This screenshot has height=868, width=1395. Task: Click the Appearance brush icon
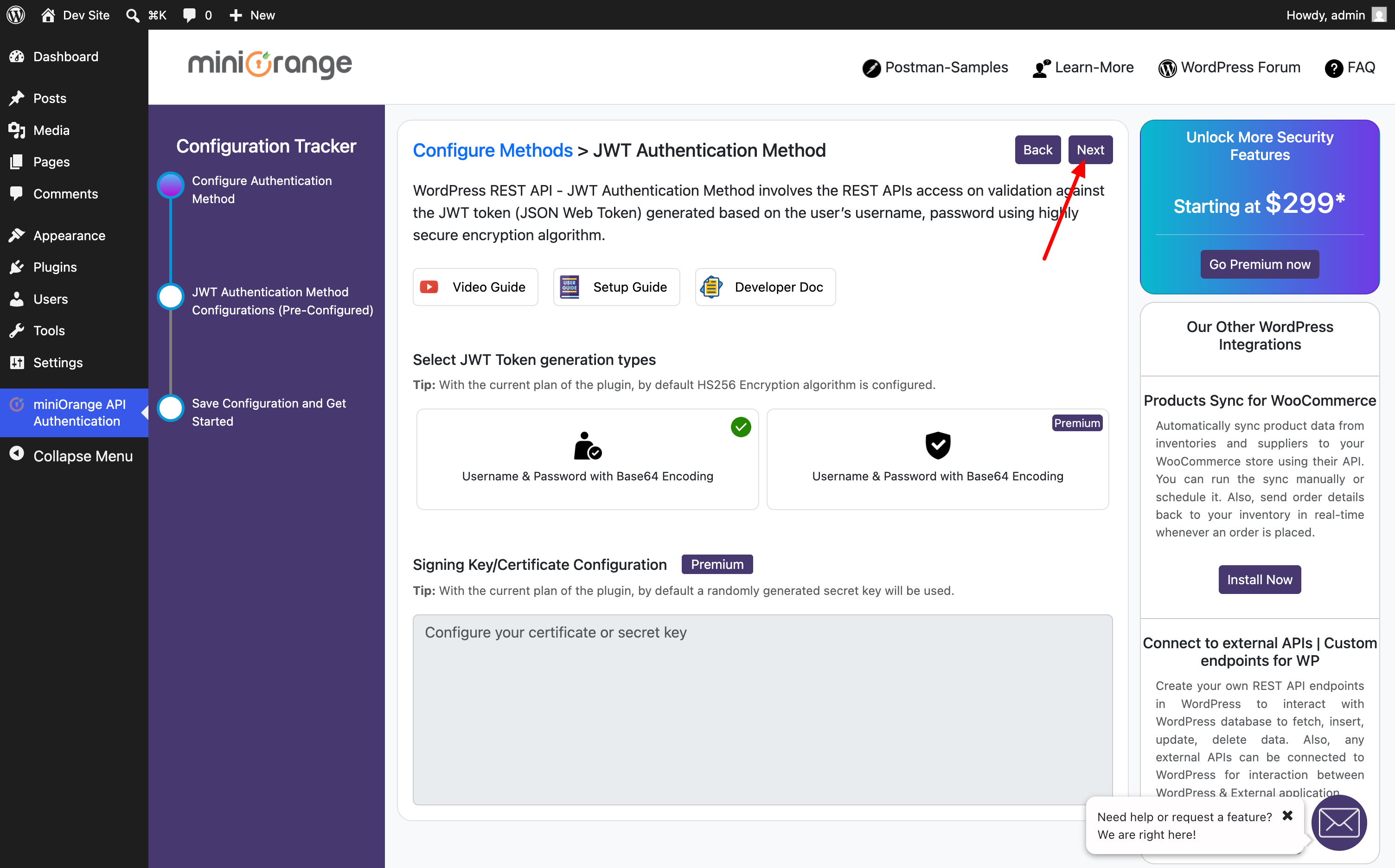point(17,236)
